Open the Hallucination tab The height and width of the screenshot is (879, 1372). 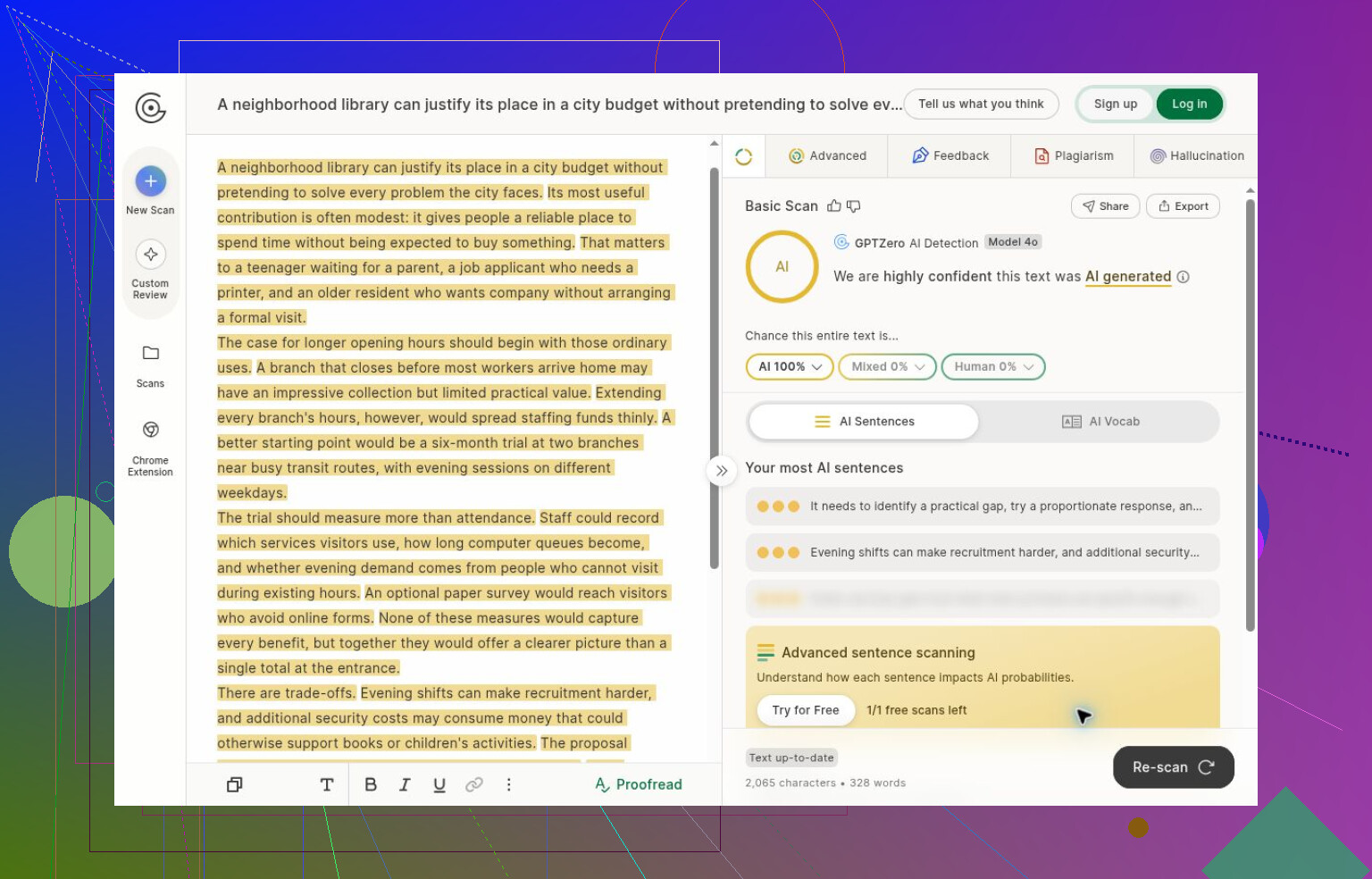pyautogui.click(x=1197, y=156)
